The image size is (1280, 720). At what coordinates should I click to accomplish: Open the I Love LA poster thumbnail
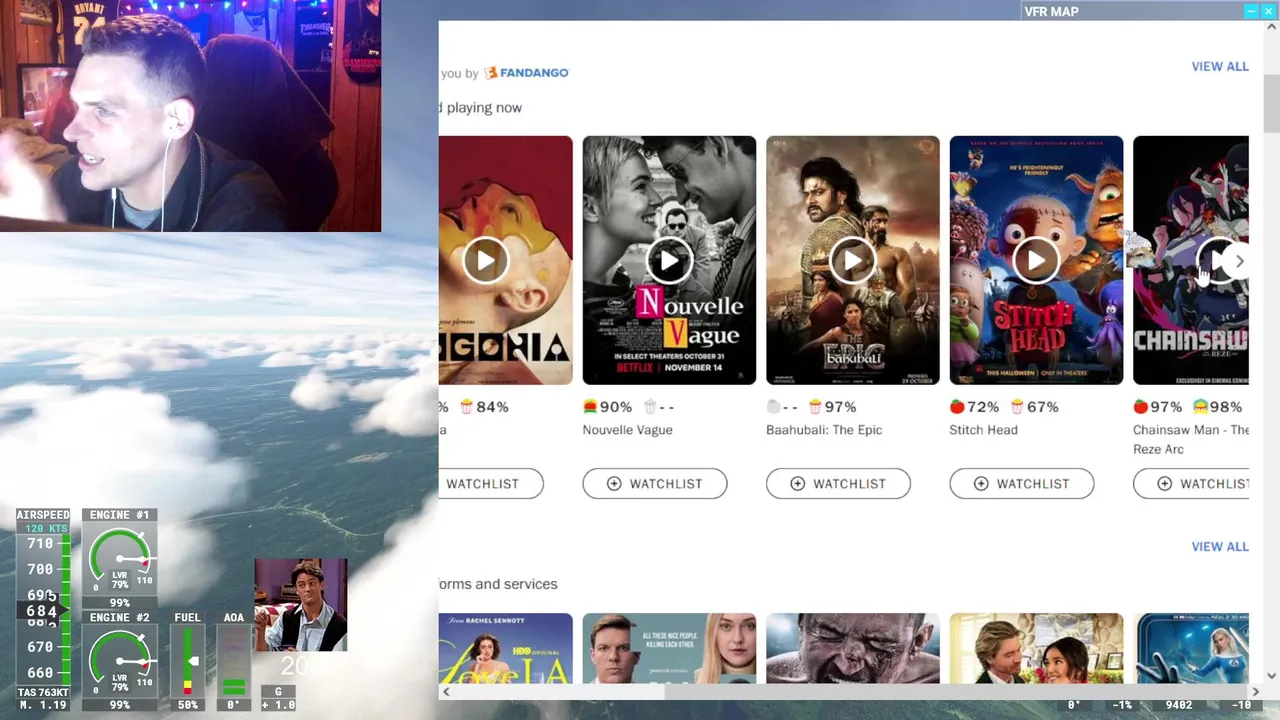tap(505, 648)
